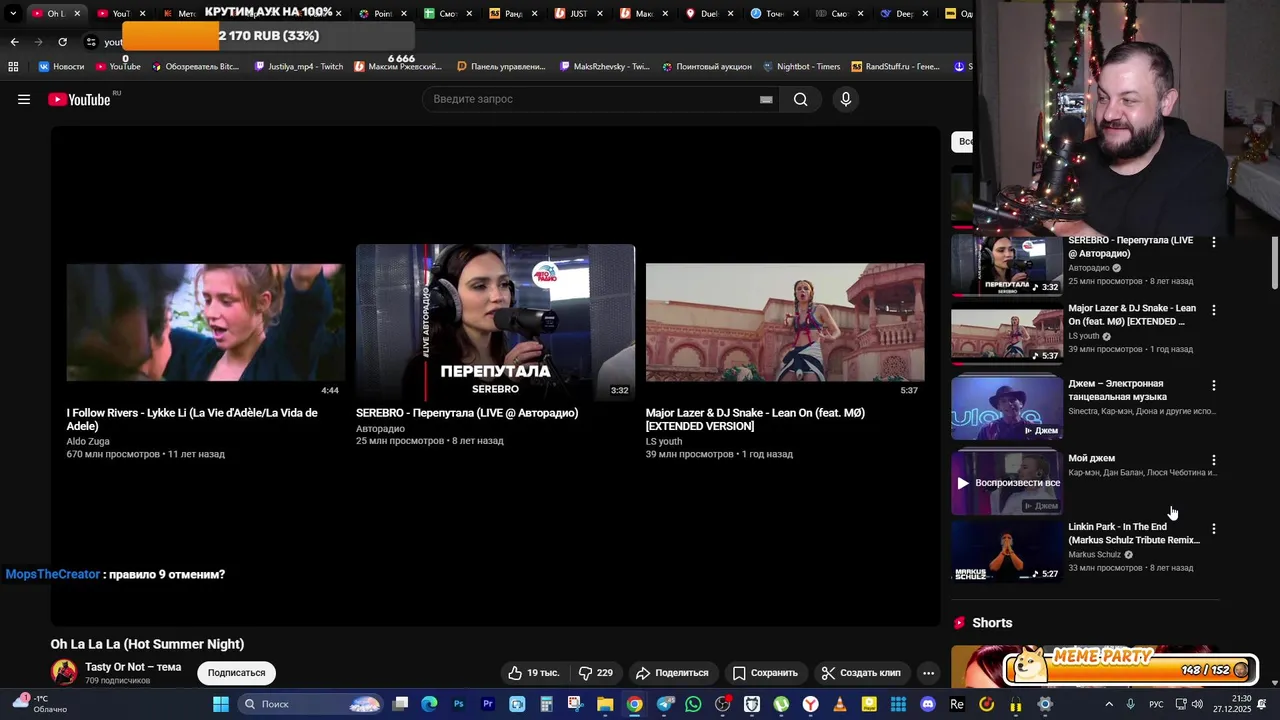
Task: Click the Сохранить save button
Action: pos(765,673)
